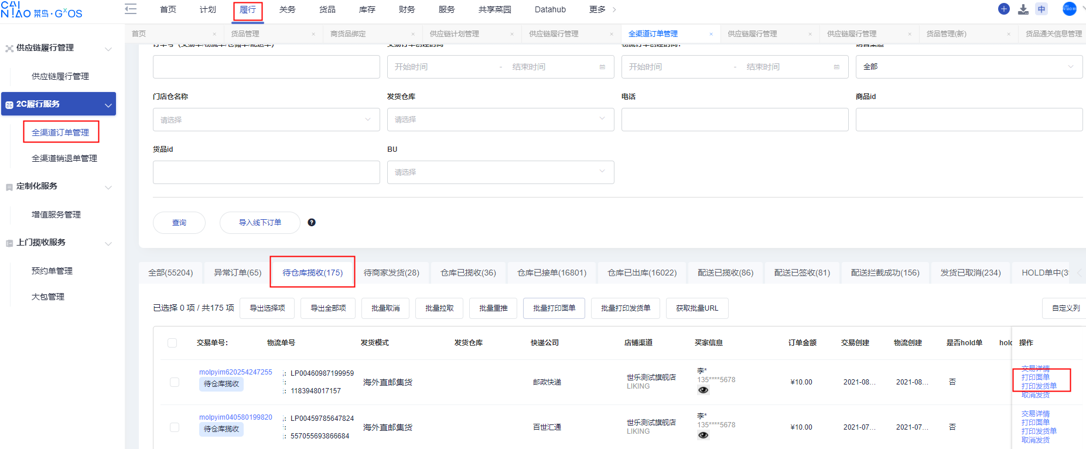Open calendar icon of second date range
1086x449 pixels.
[835, 67]
